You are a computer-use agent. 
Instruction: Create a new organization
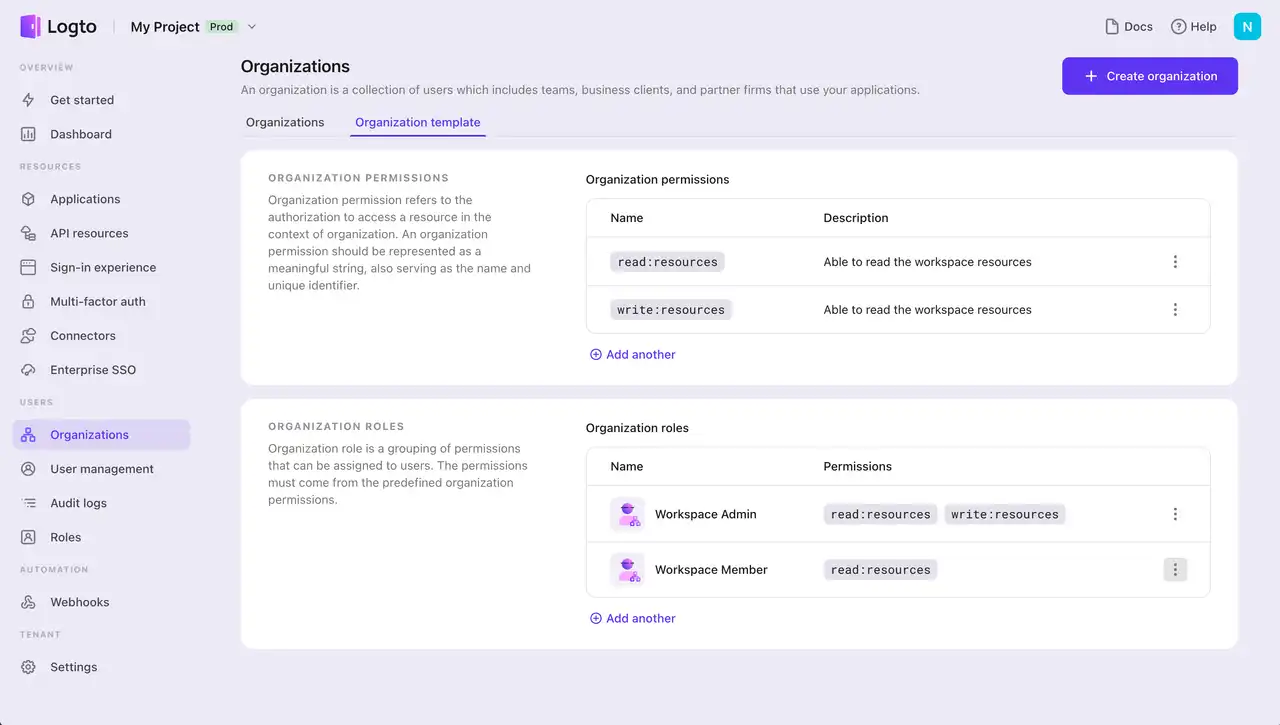tap(1149, 76)
